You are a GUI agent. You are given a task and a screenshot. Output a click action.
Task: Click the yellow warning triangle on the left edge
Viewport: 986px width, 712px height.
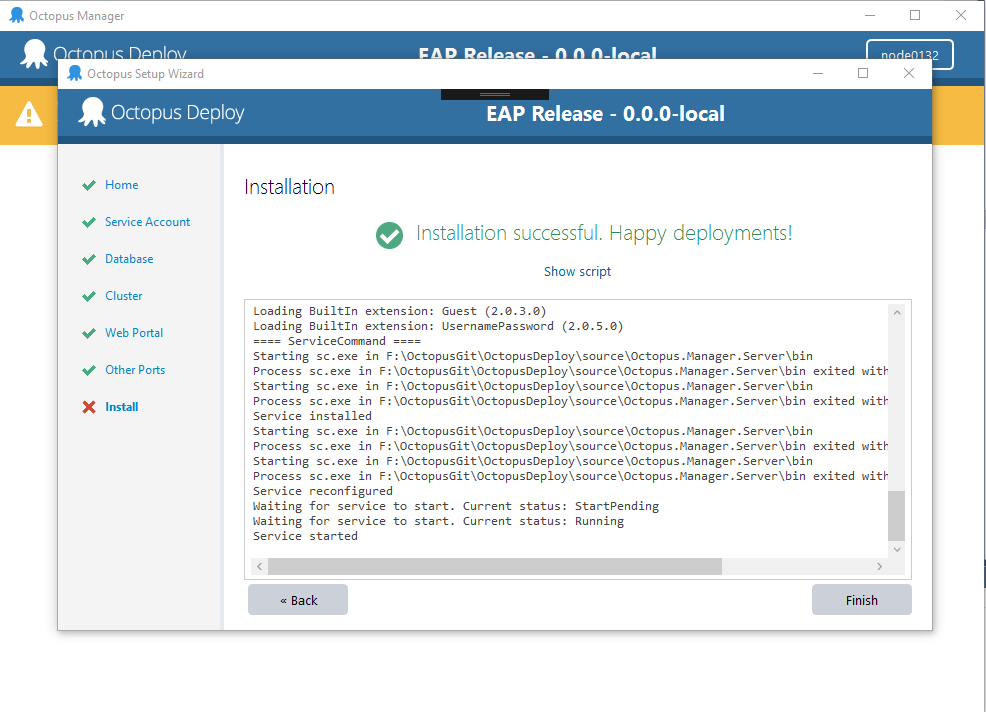click(28, 116)
